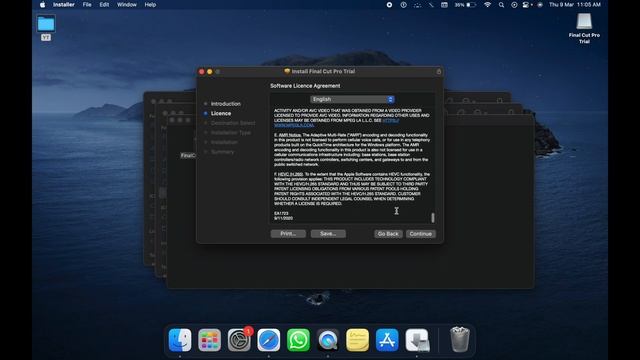Open Finder from the dock
The width and height of the screenshot is (640, 360).
[180, 340]
